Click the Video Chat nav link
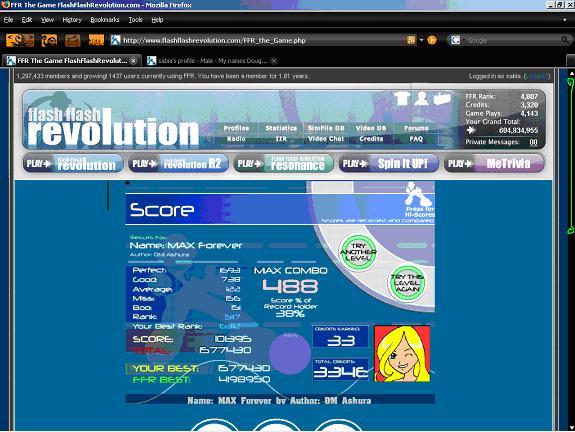 [326, 139]
